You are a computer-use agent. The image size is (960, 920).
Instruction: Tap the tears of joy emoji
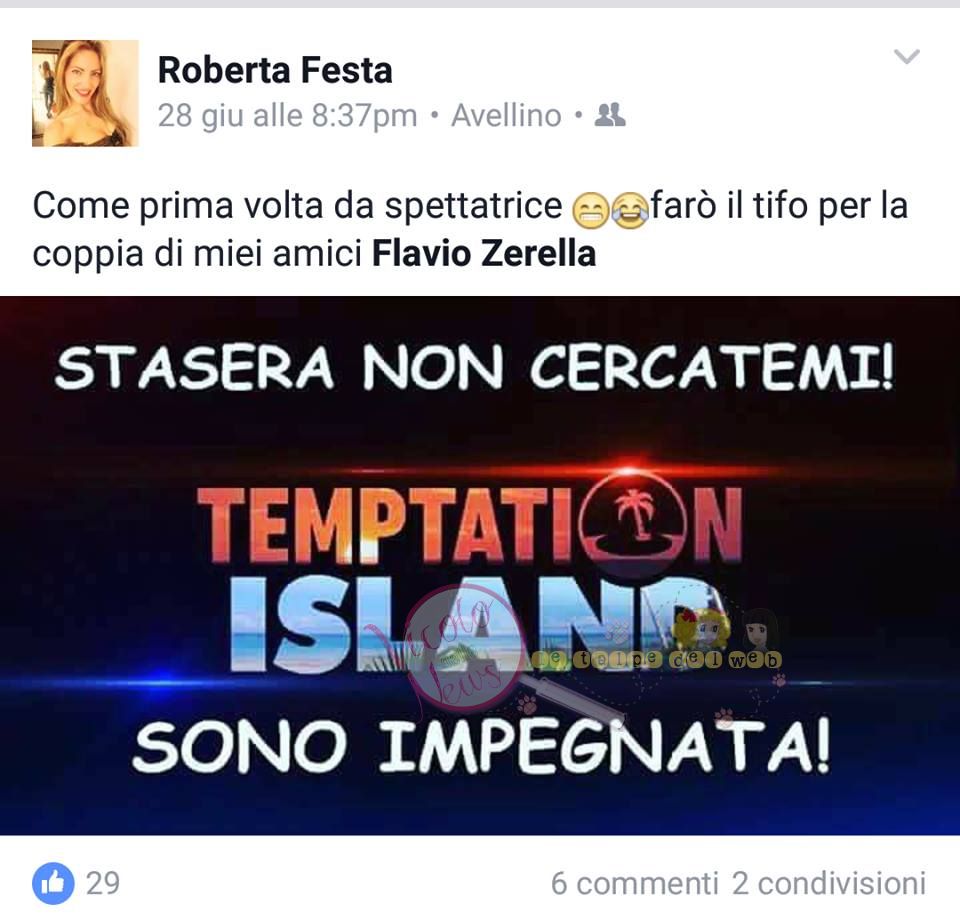point(630,210)
